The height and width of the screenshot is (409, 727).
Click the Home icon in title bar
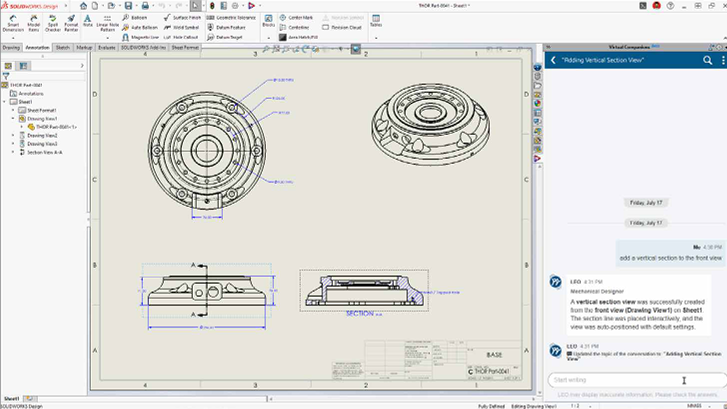coord(83,6)
